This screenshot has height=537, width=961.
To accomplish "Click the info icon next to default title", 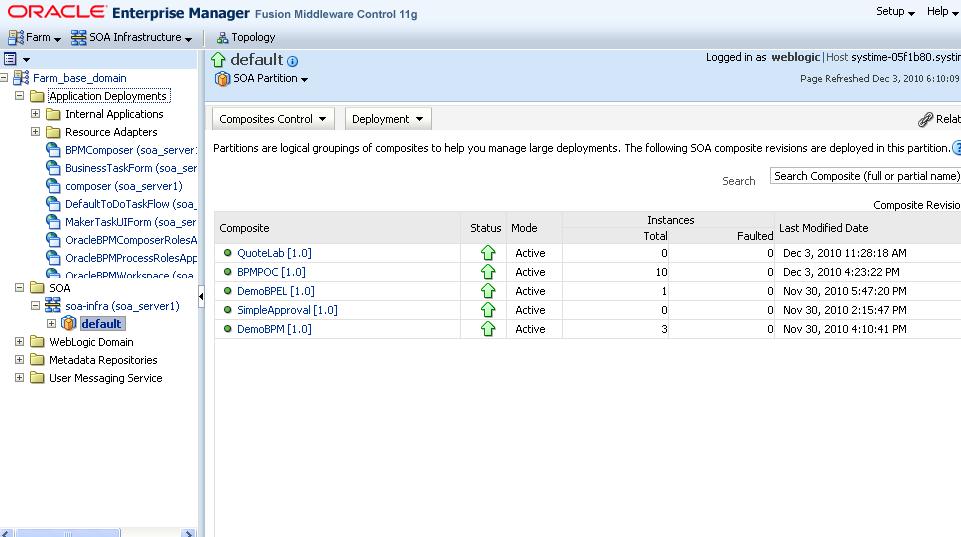I will point(292,61).
